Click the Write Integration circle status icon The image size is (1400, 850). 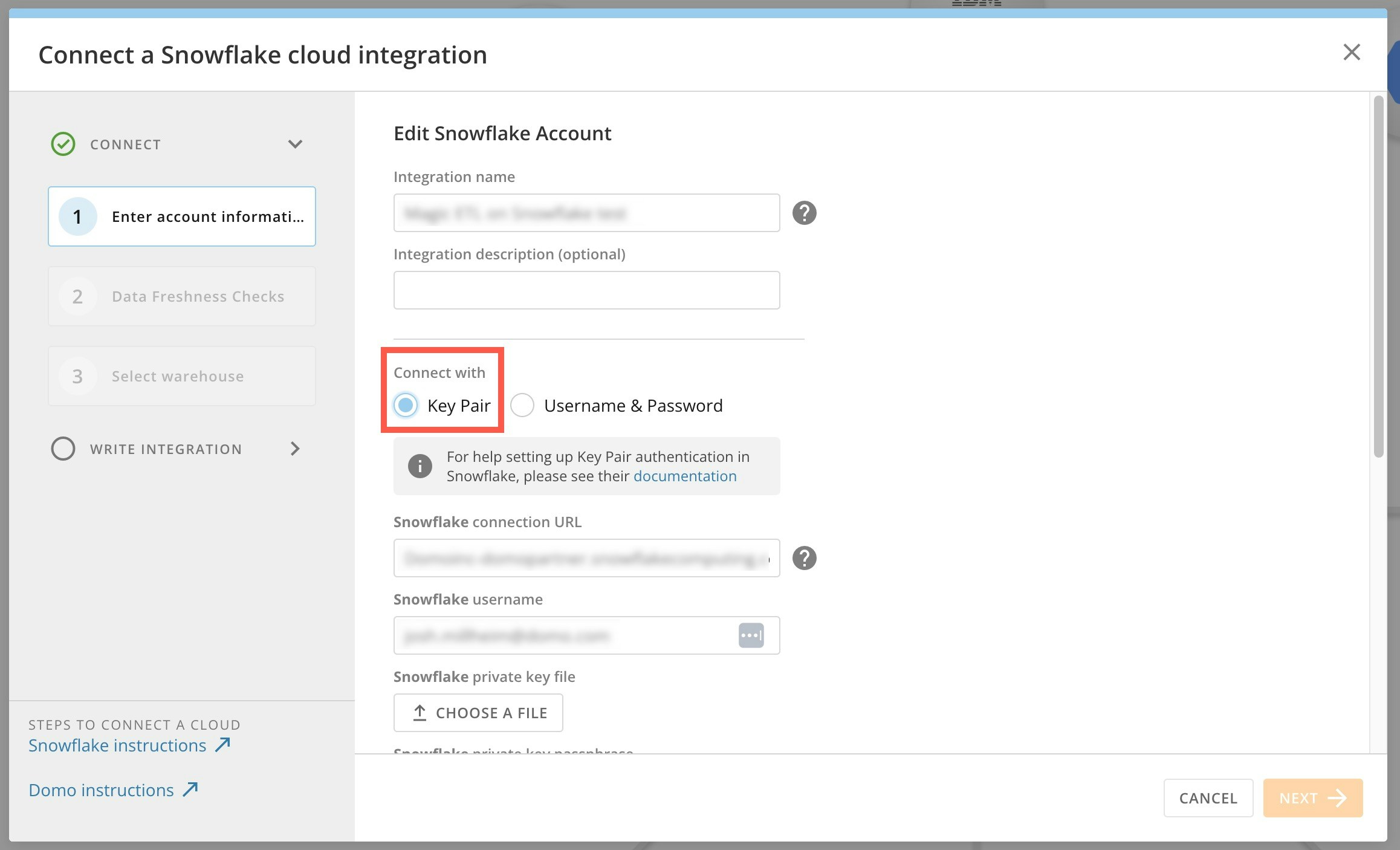click(x=63, y=449)
